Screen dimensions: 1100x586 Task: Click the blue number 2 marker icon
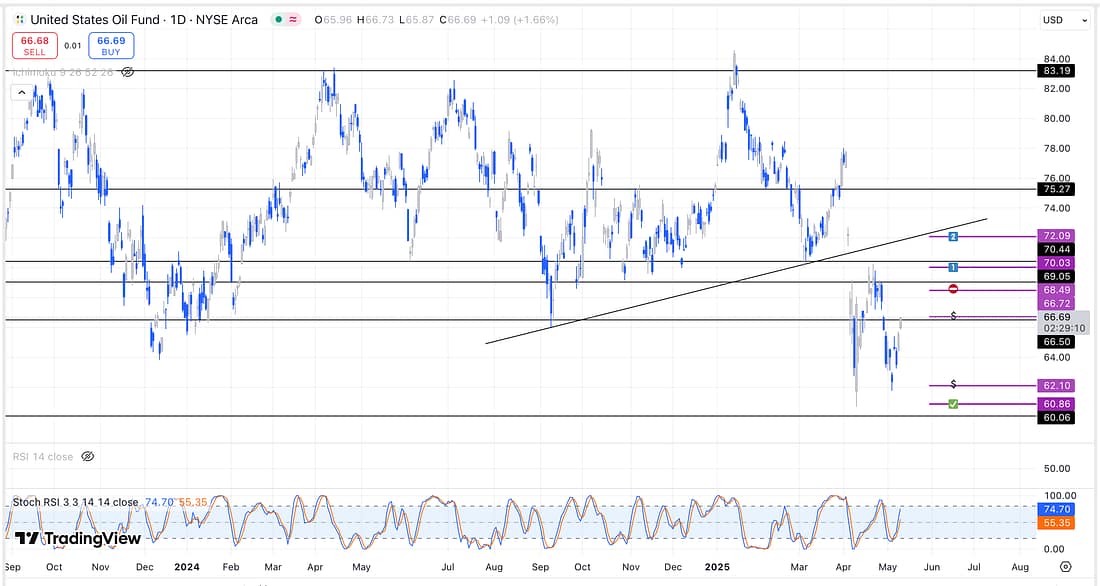point(953,237)
